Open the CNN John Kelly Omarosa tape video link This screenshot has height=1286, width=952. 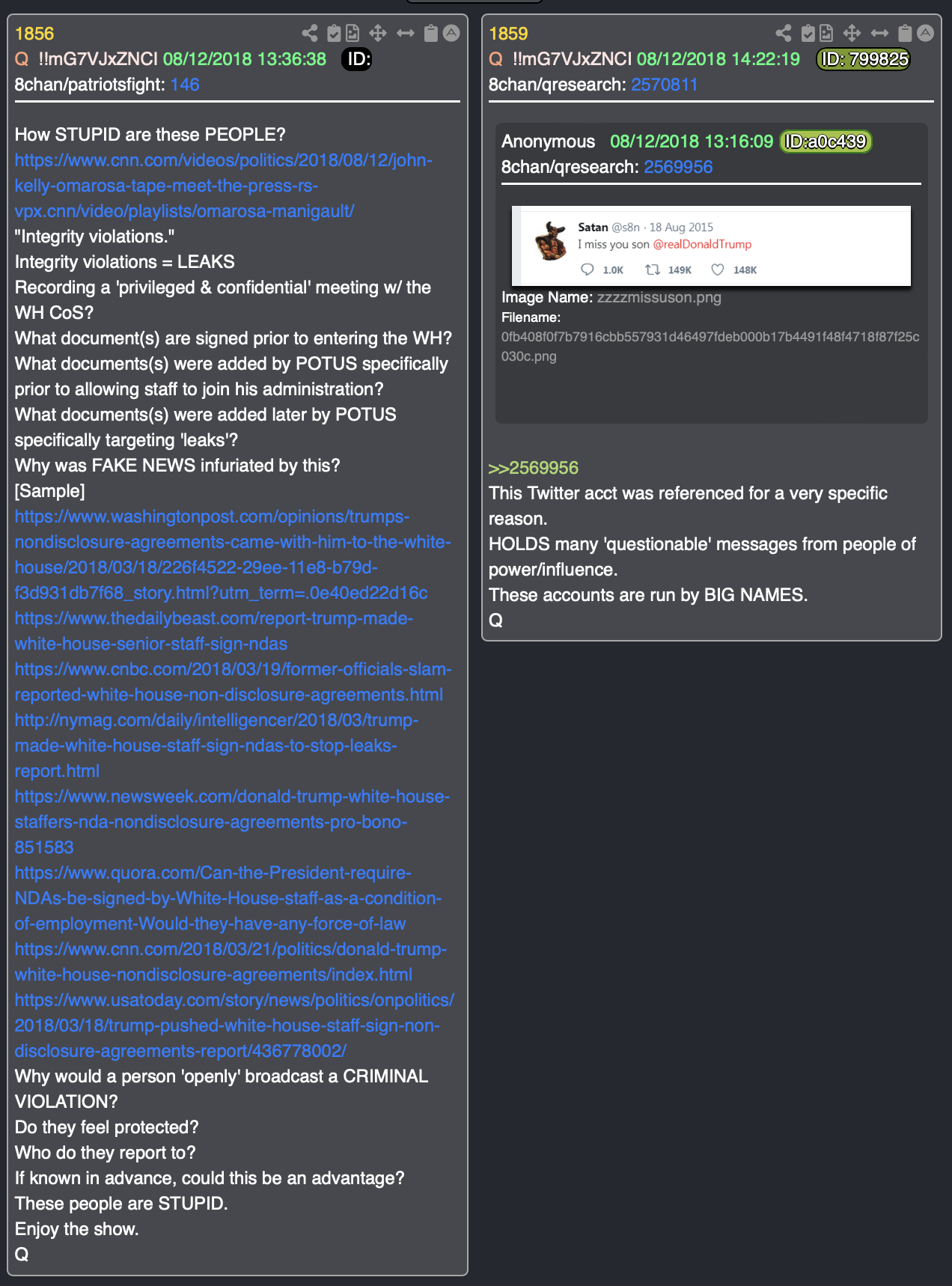tap(223, 186)
